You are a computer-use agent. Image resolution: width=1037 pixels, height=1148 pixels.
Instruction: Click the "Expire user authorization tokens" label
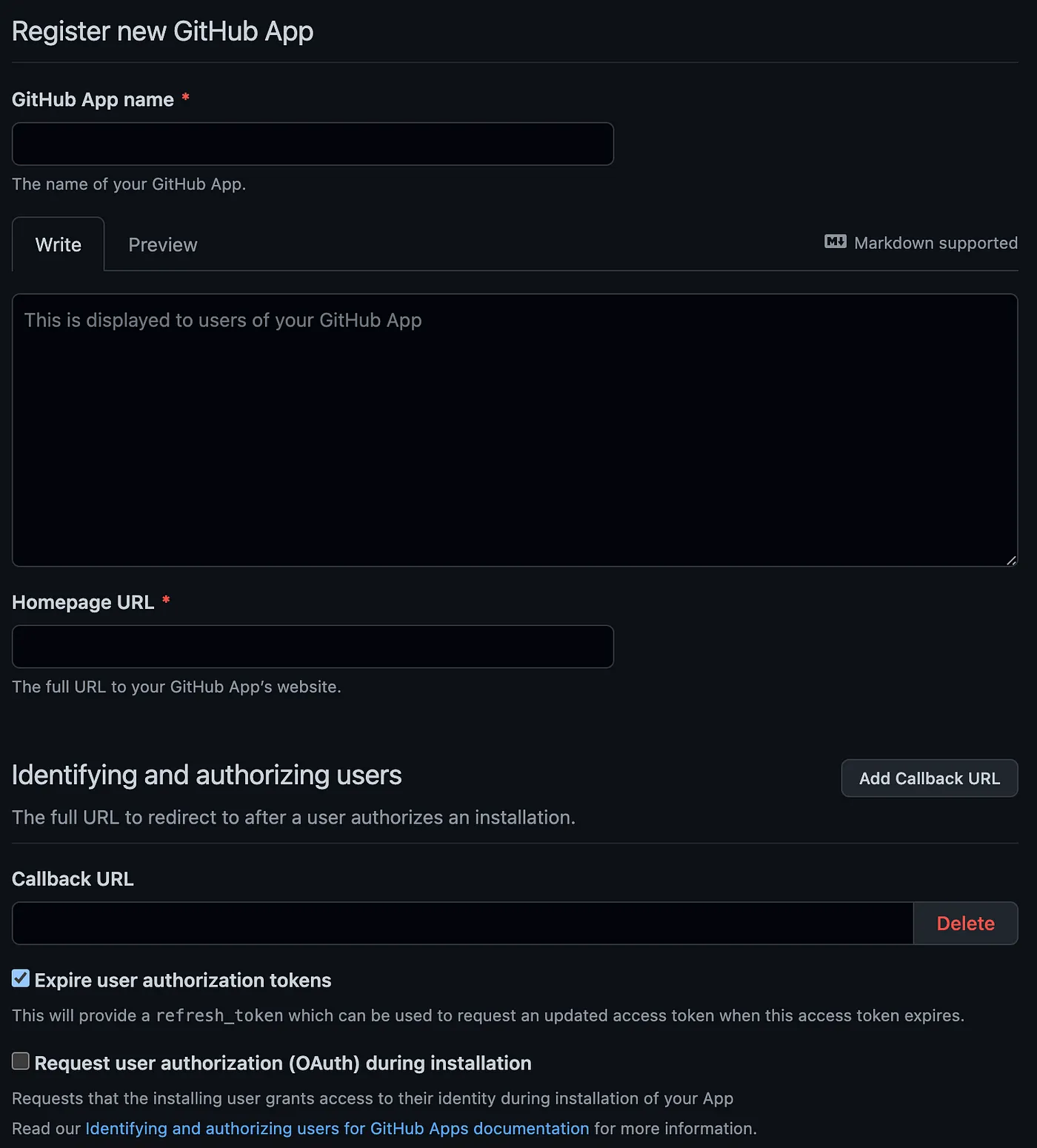tap(182, 981)
